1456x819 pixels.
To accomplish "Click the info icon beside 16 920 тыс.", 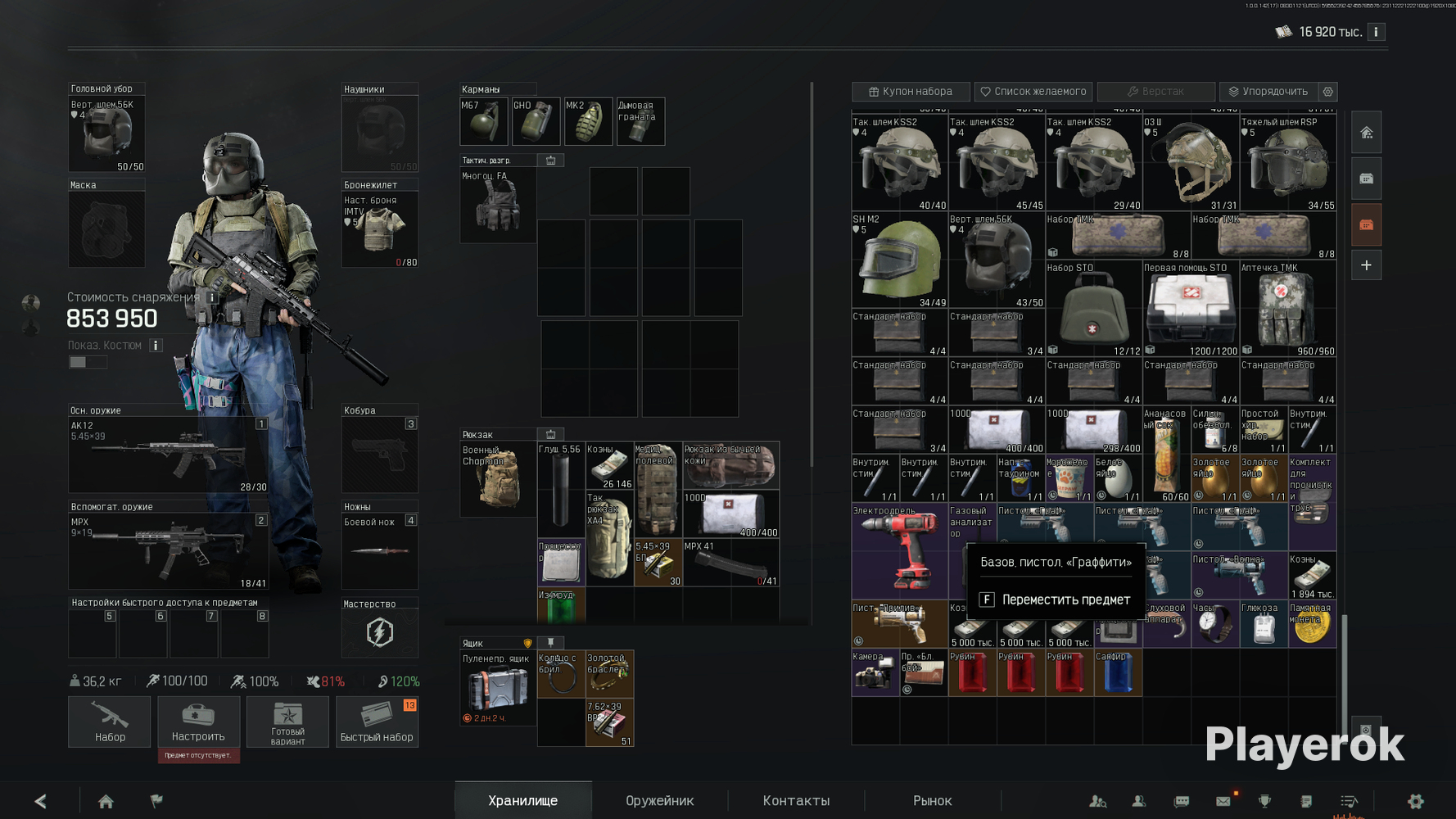I will pyautogui.click(x=1377, y=32).
